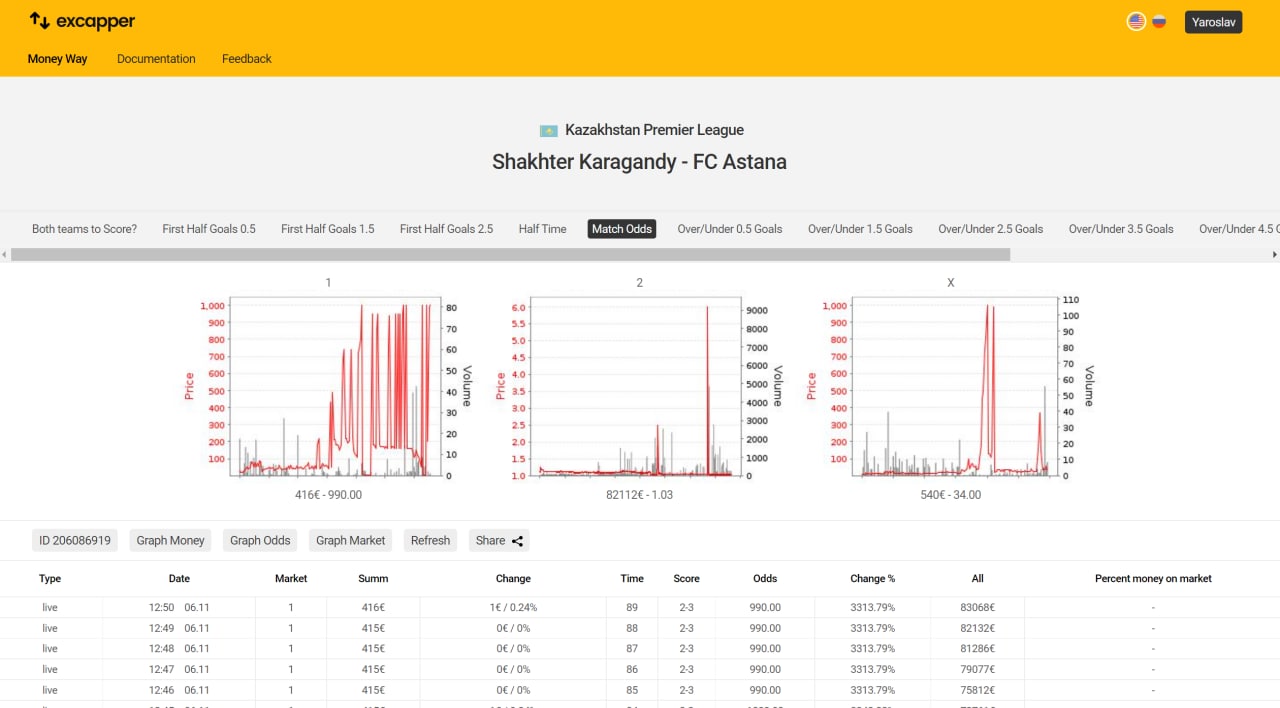Open the chart for outcome 2
1280x708 pixels.
pyautogui.click(x=640, y=386)
